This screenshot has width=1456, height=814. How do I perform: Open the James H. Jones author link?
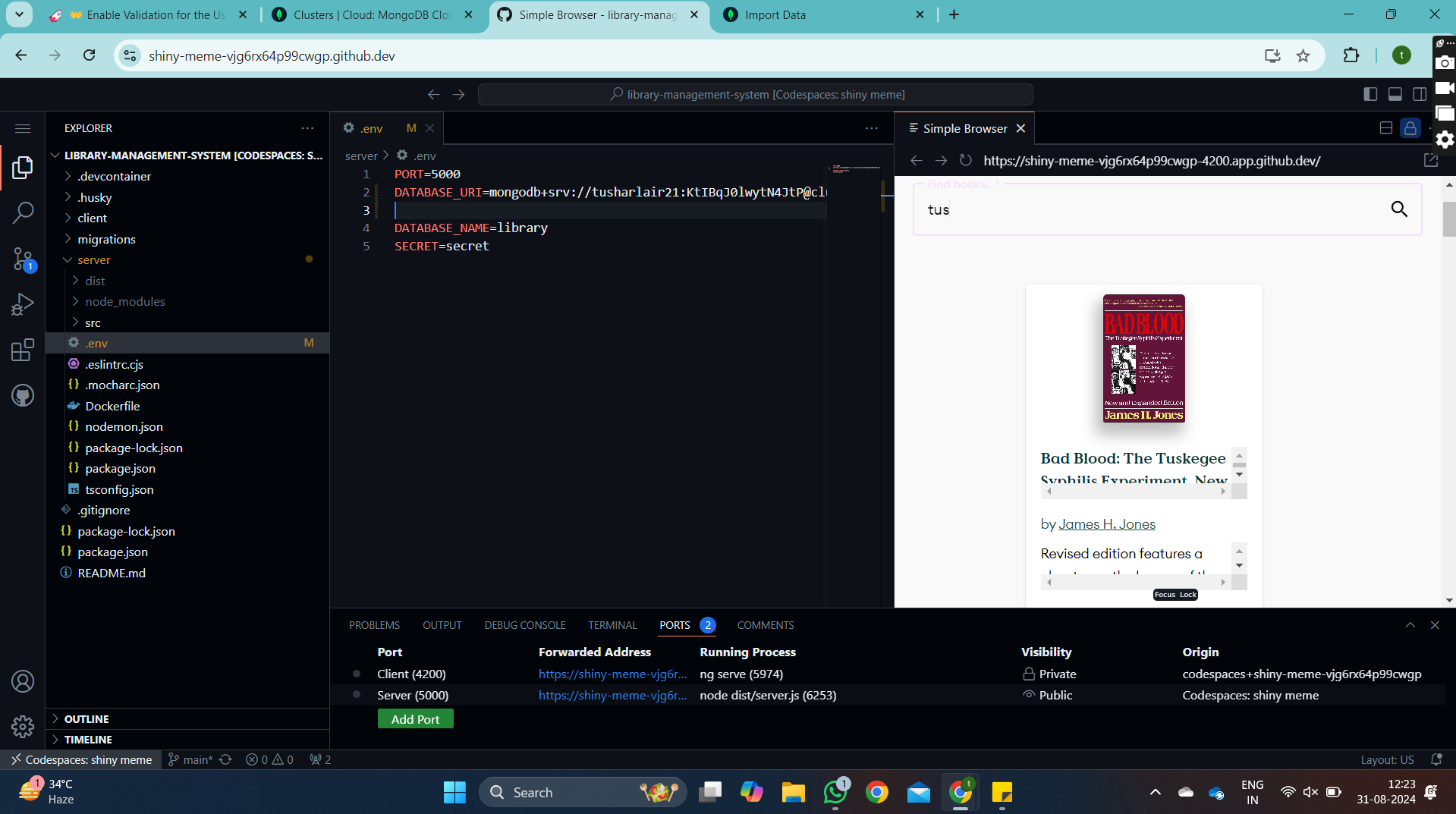coord(1106,524)
